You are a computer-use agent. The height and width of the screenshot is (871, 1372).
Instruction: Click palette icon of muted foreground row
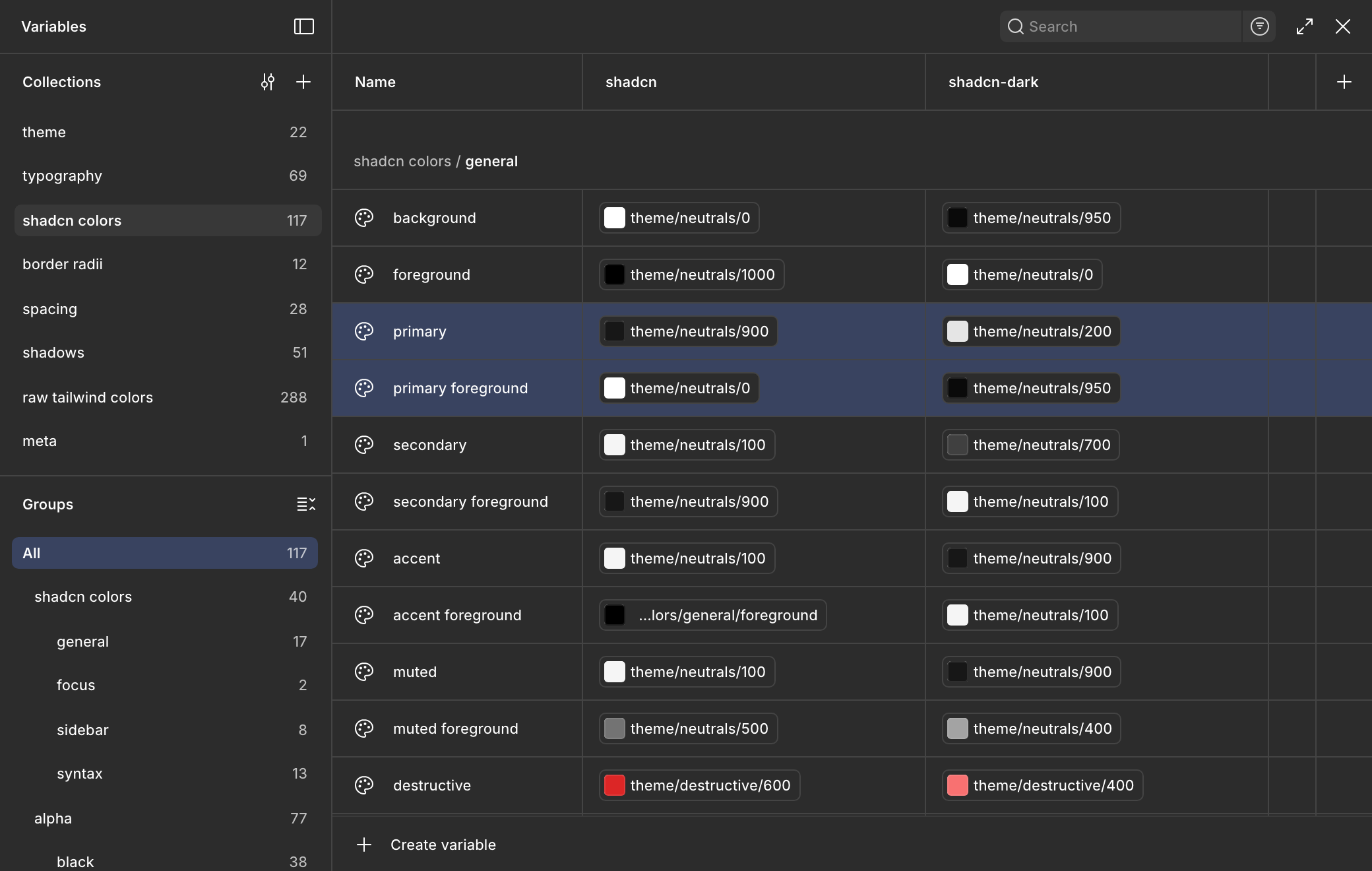tap(364, 728)
